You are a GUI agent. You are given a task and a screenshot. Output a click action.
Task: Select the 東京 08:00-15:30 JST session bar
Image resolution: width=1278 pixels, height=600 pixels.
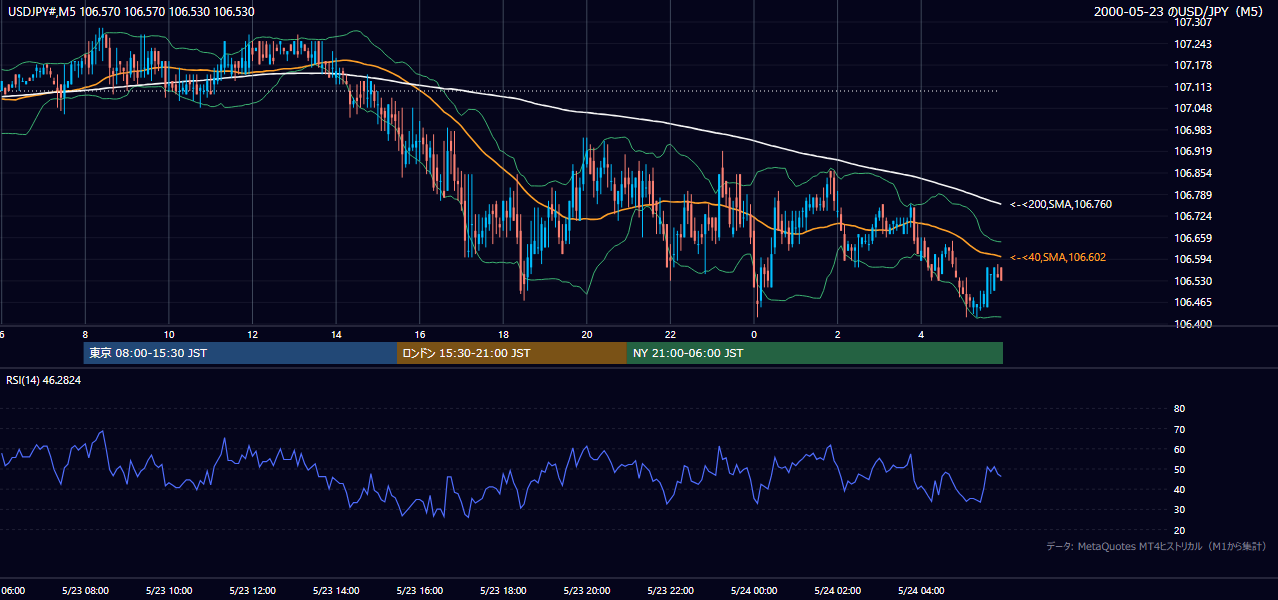click(240, 353)
